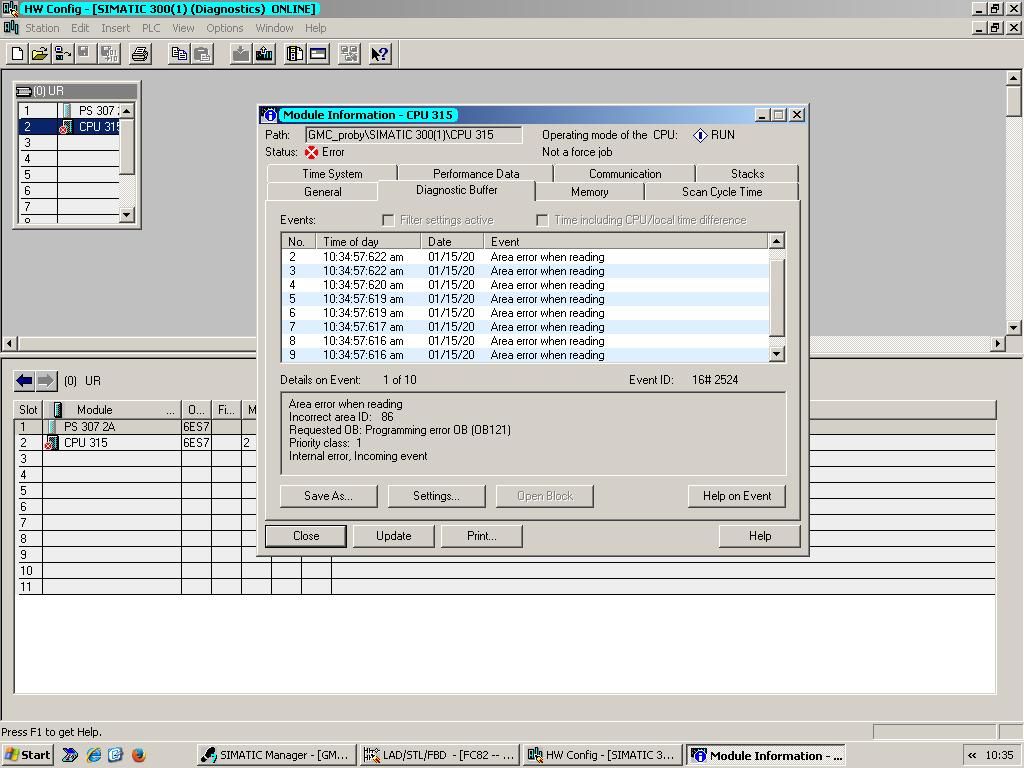Click CPU 315 module icon in rack view

pos(66,126)
